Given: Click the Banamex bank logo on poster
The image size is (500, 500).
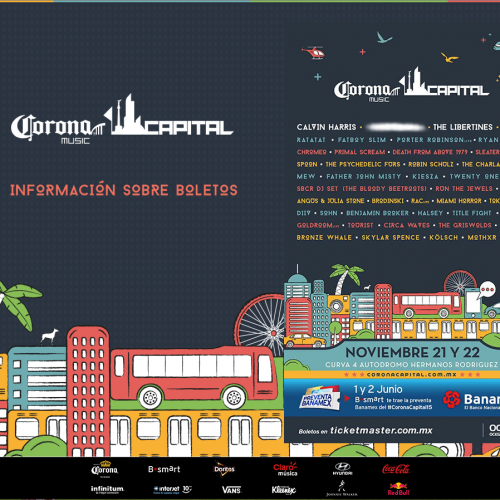Looking at the screenshot, I should point(471,400).
